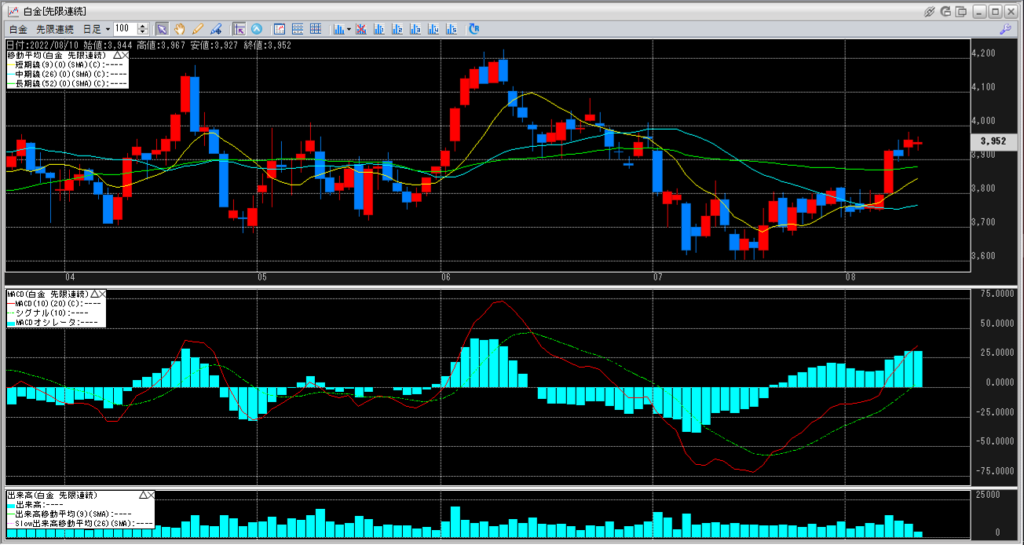
Task: Click the MACDオシレータ legend entry
Action: pos(52,322)
